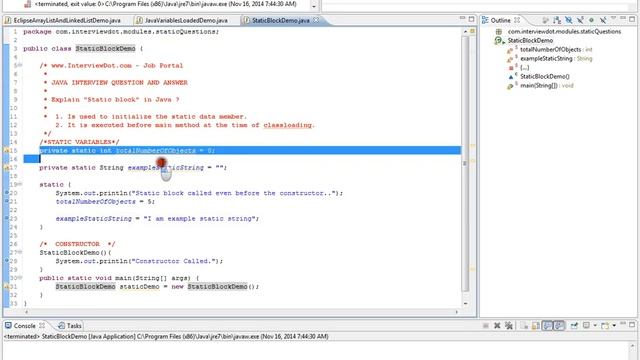This screenshot has height=360, width=640.
Task: Toggle Pin Console icon
Action: point(574,325)
